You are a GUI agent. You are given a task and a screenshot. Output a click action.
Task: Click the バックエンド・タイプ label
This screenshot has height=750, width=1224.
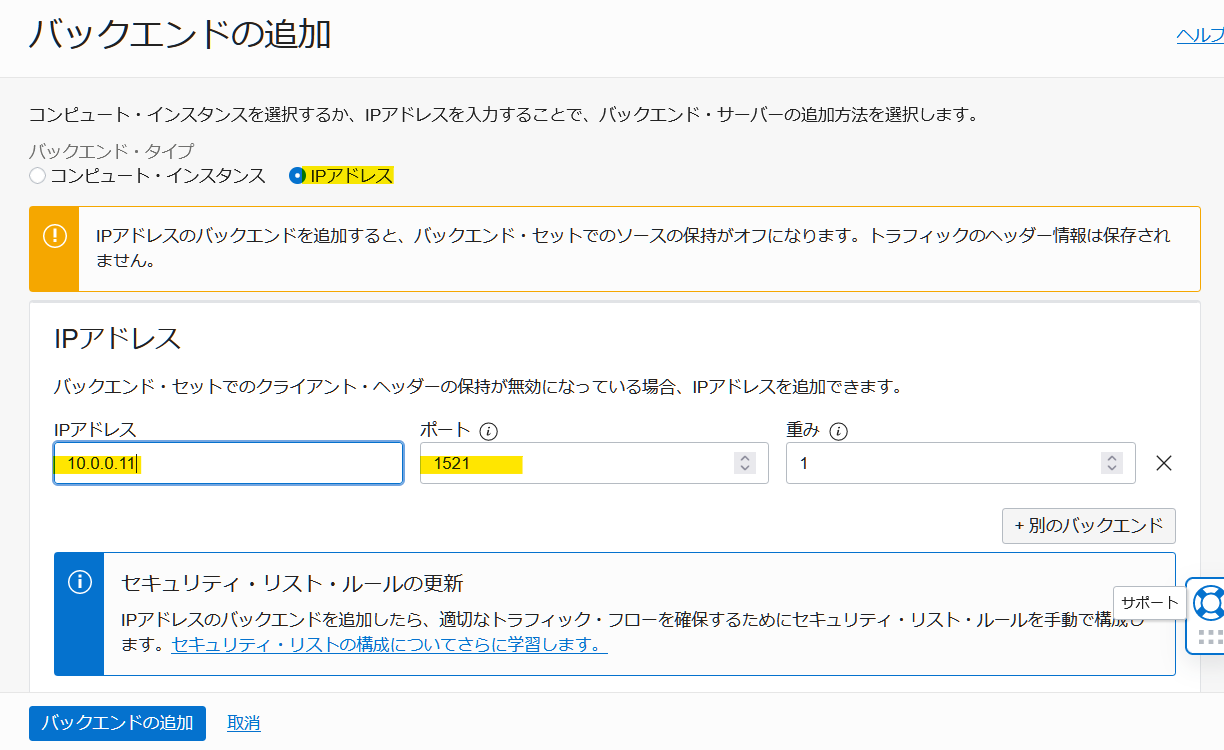pyautogui.click(x=111, y=152)
